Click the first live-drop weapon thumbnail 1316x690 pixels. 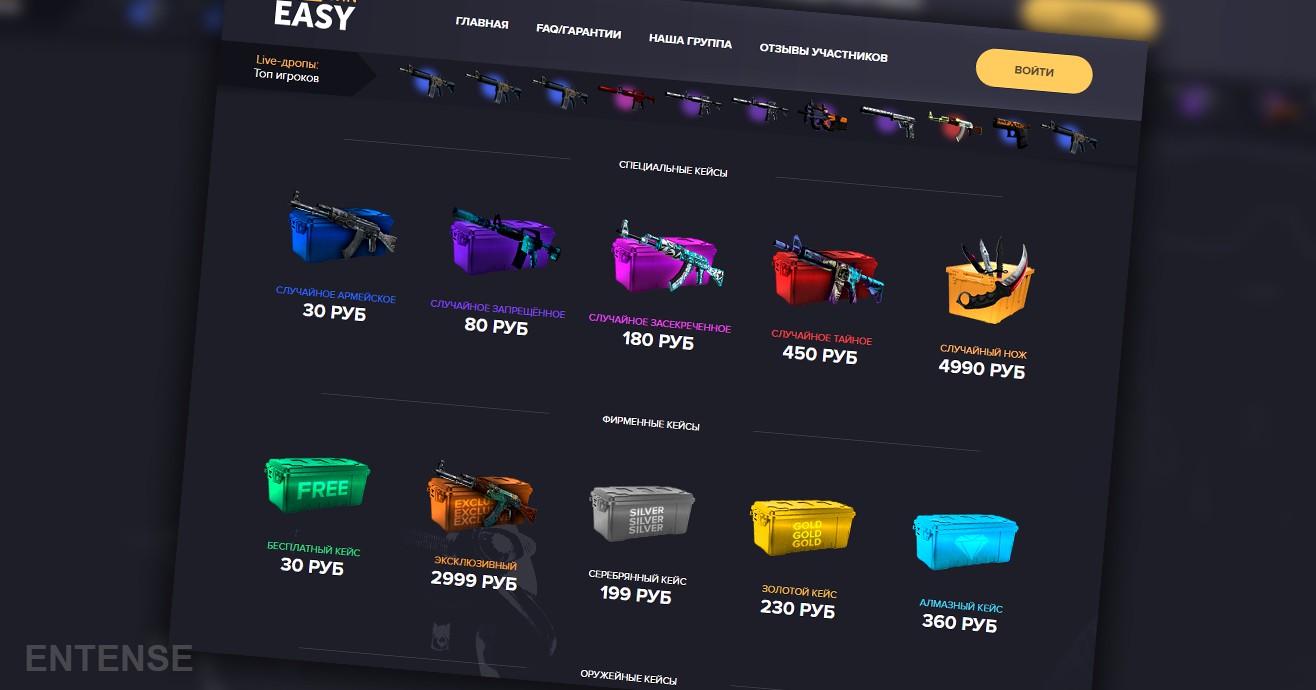point(427,81)
